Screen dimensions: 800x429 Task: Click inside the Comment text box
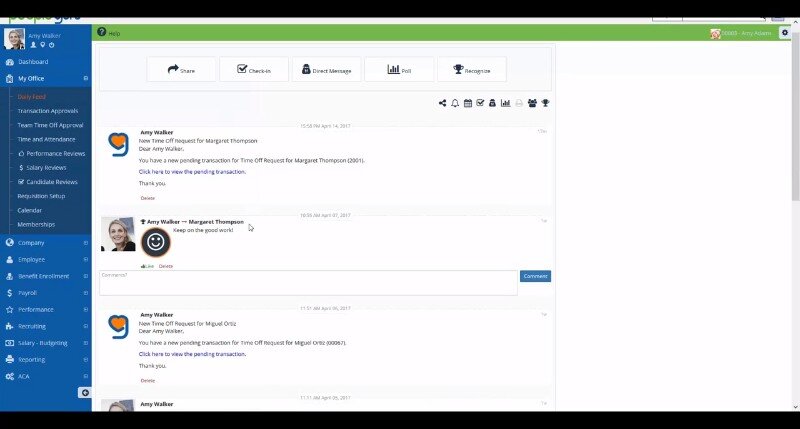[x=308, y=283]
